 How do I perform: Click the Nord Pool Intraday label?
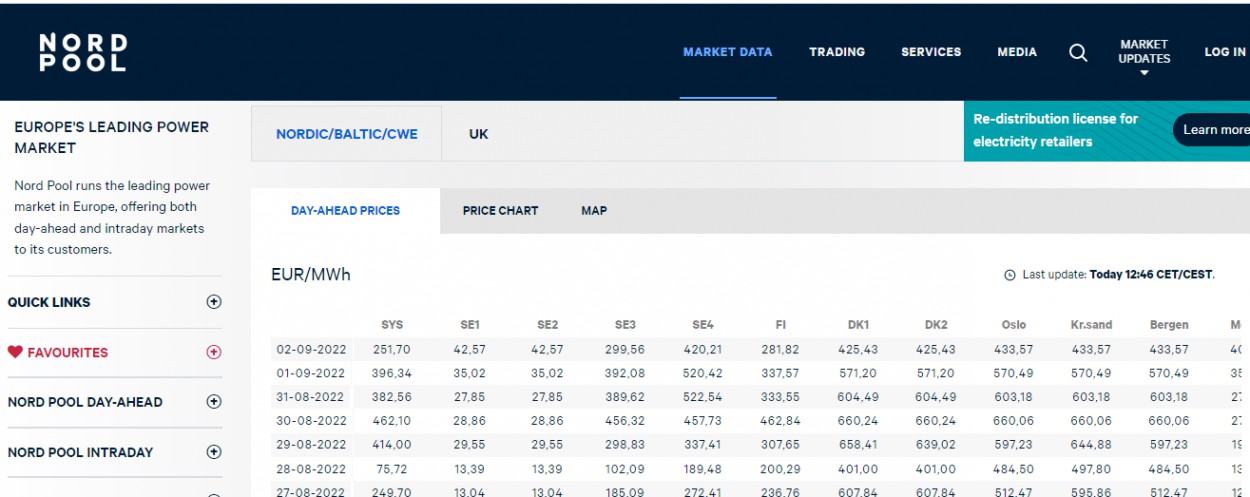[80, 452]
